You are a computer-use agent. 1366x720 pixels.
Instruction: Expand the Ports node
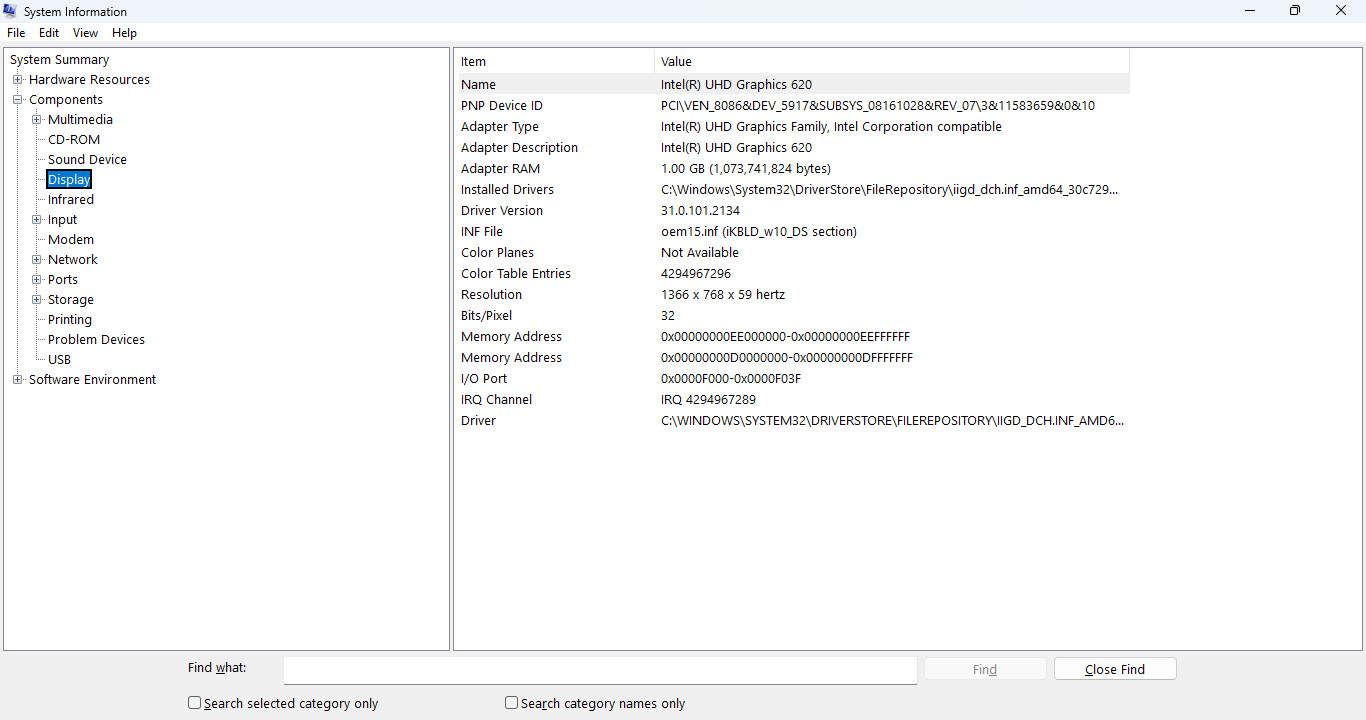click(36, 280)
